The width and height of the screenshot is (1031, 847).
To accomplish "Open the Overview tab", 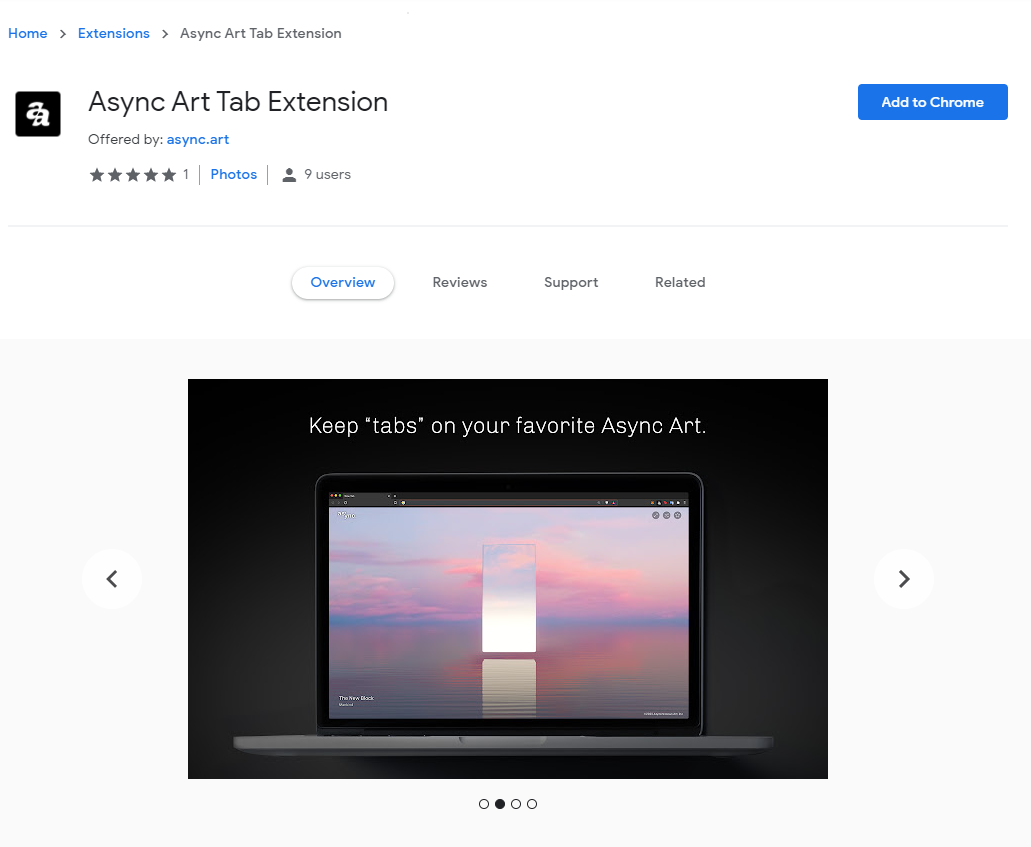I will tap(343, 283).
